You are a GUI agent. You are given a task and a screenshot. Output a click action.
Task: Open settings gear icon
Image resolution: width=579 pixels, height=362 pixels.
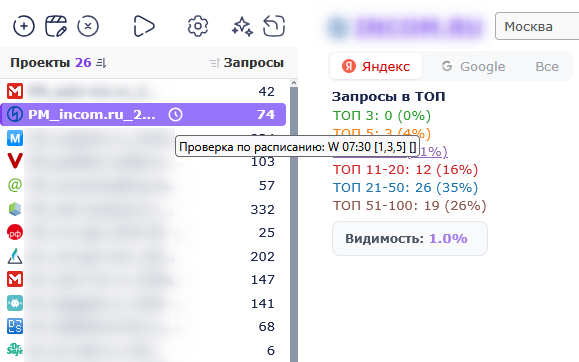(x=198, y=26)
